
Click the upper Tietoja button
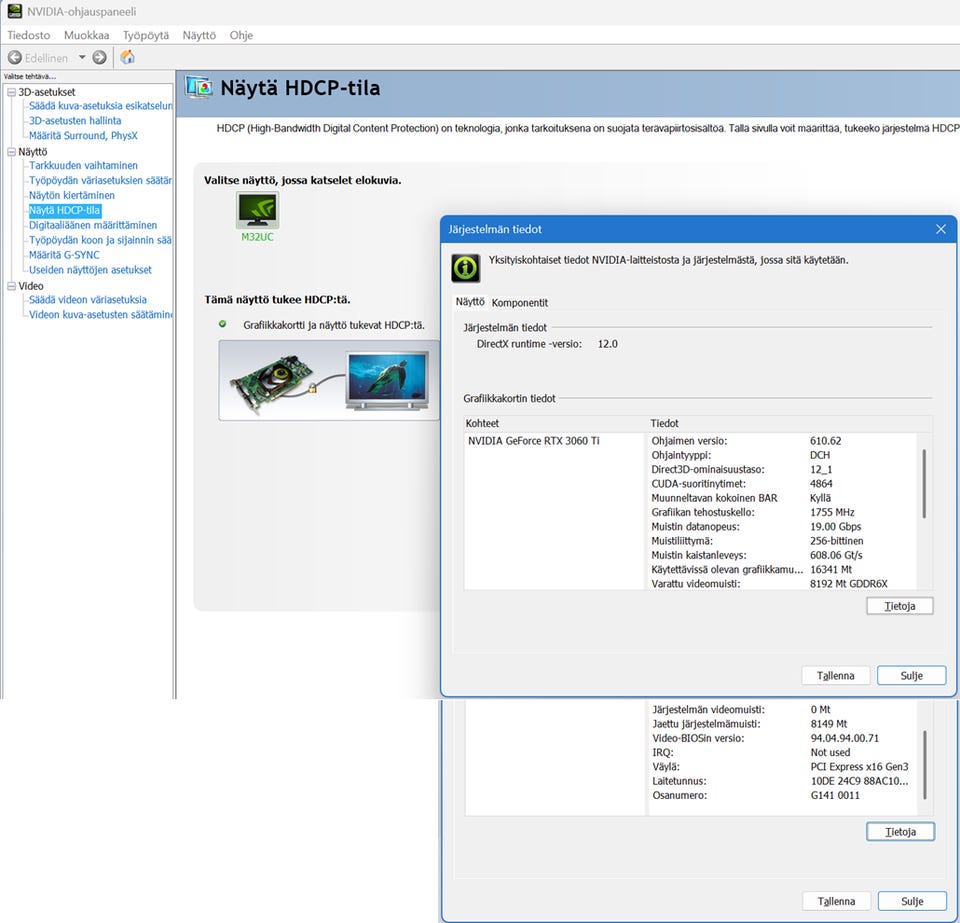click(x=900, y=606)
